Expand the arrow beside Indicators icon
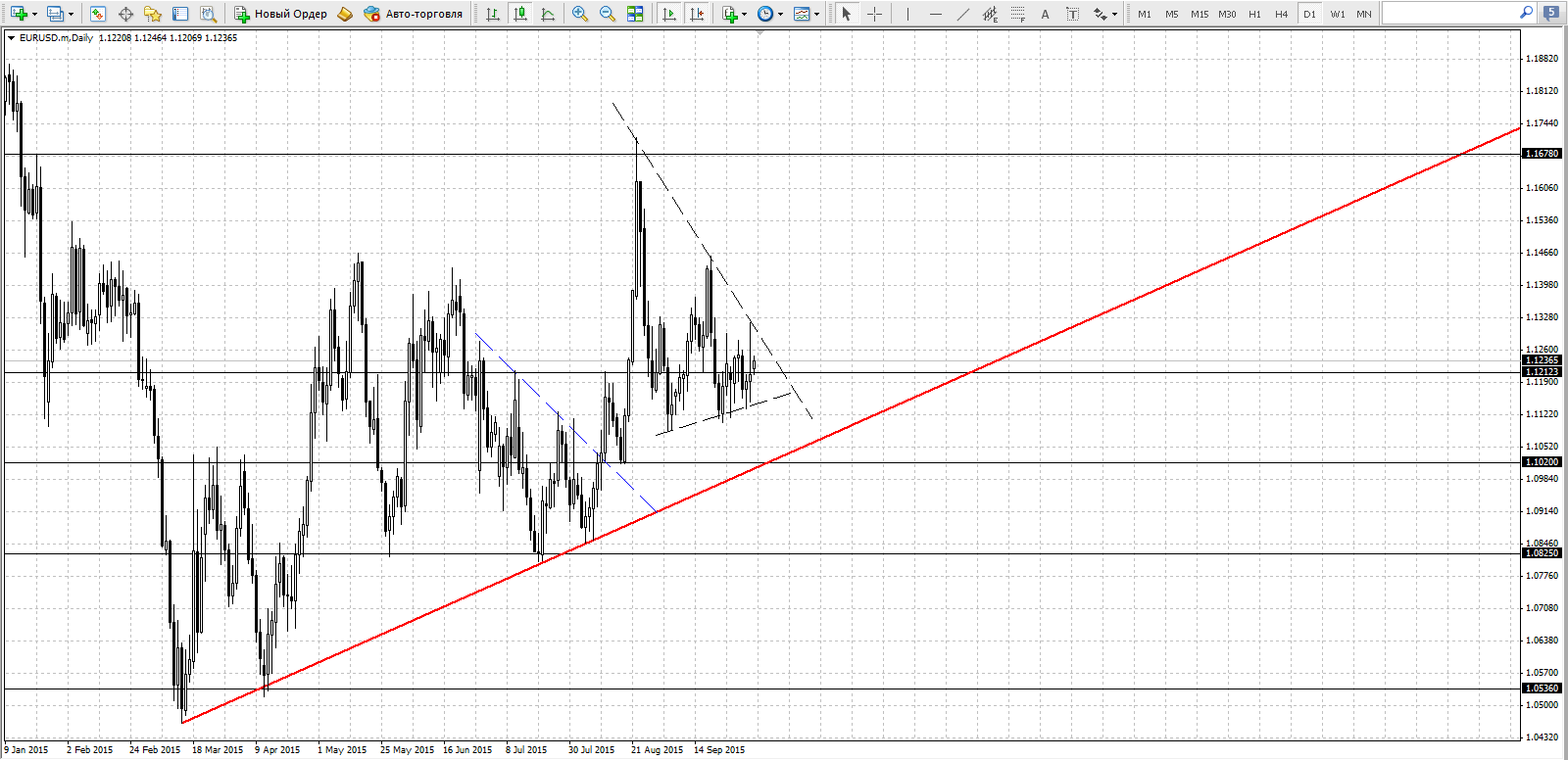The width and height of the screenshot is (1568, 760). click(745, 14)
